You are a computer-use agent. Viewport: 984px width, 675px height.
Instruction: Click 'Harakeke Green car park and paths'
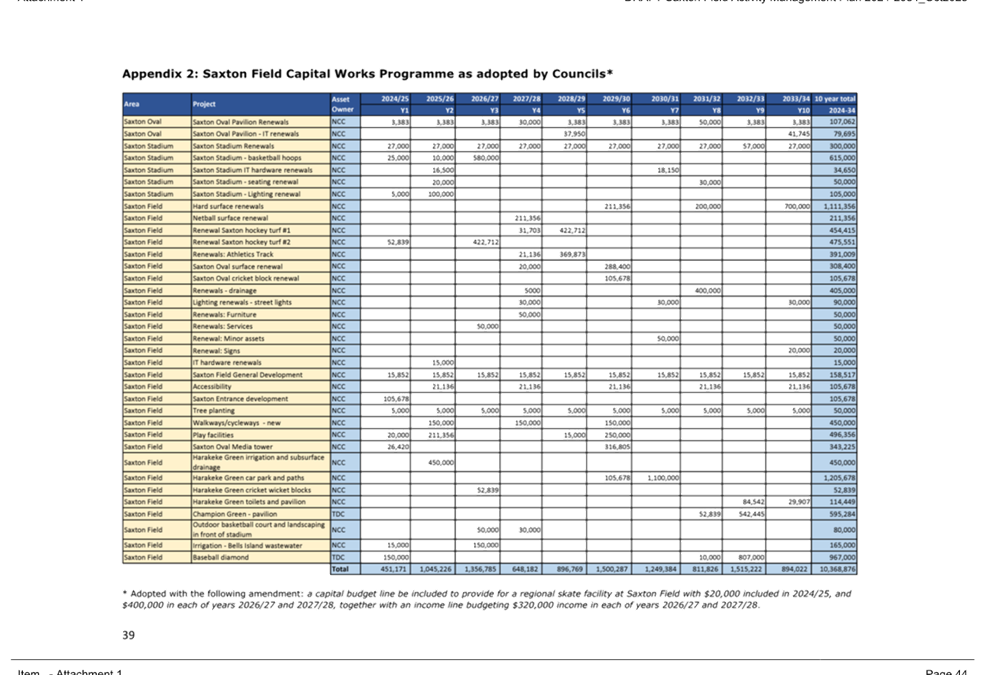[x=260, y=478]
